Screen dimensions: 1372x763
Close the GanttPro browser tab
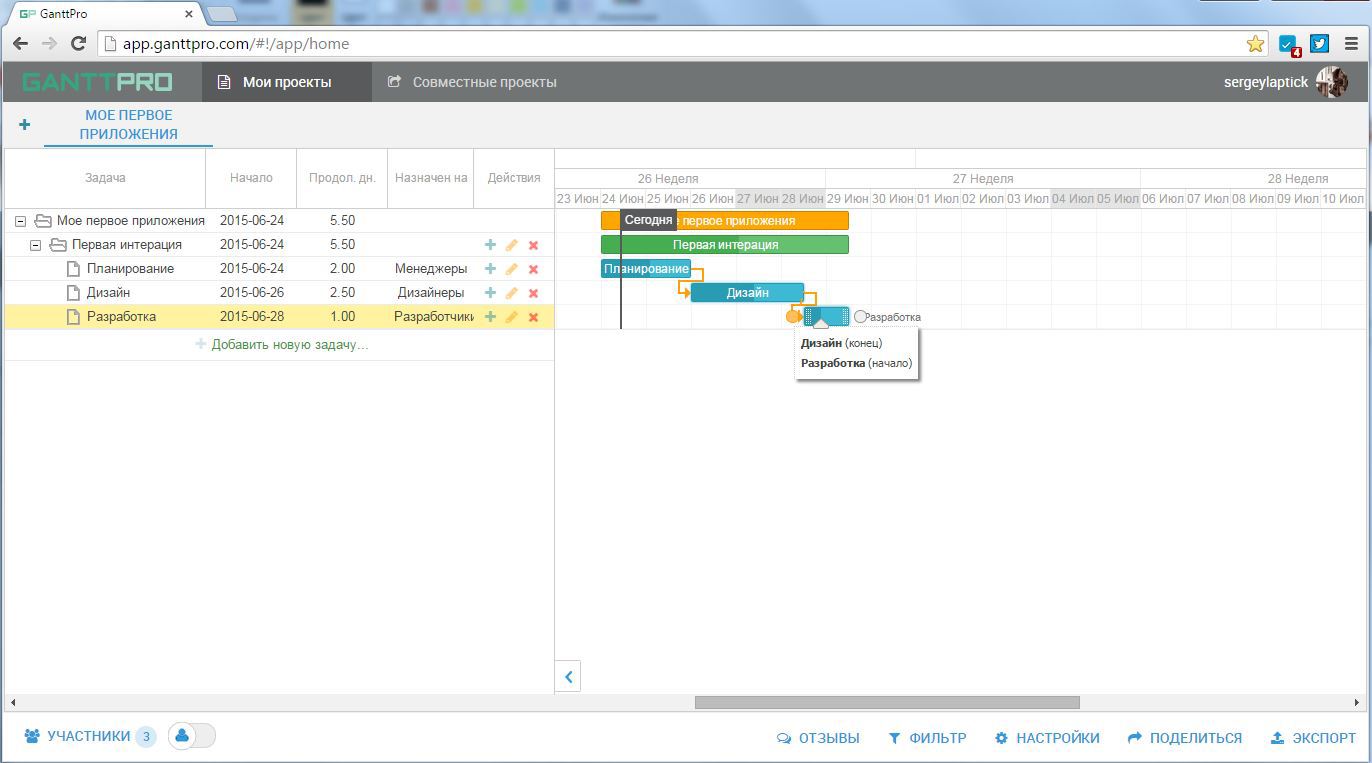(189, 14)
